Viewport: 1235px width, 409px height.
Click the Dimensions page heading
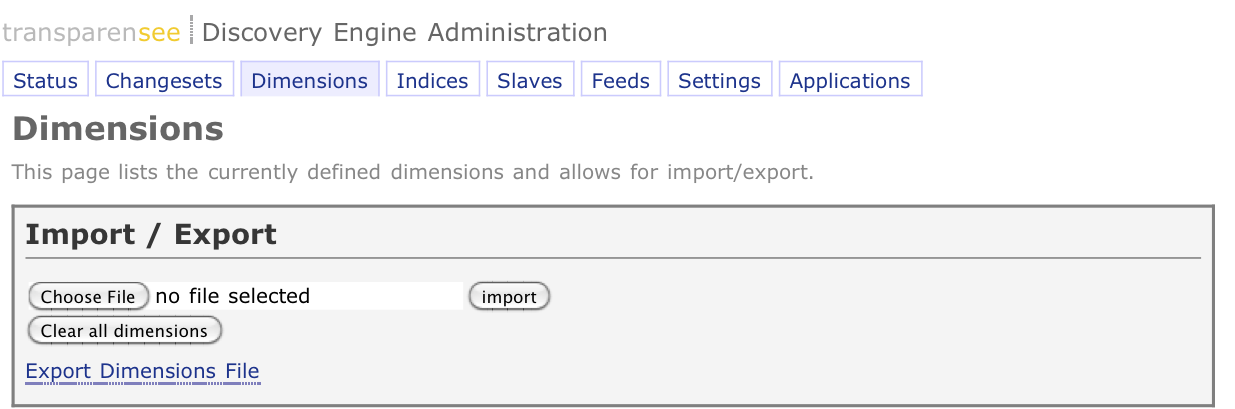[x=118, y=129]
